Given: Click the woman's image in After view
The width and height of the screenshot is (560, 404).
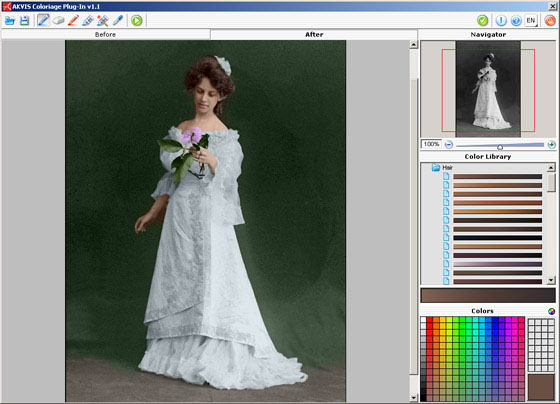Looking at the screenshot, I should (x=205, y=221).
